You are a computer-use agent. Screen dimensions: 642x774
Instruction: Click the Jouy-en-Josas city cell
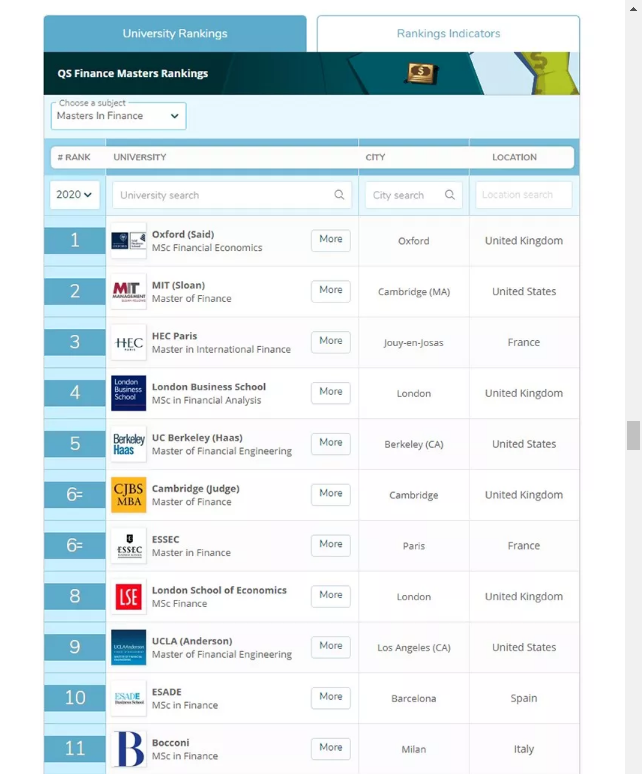coord(414,343)
